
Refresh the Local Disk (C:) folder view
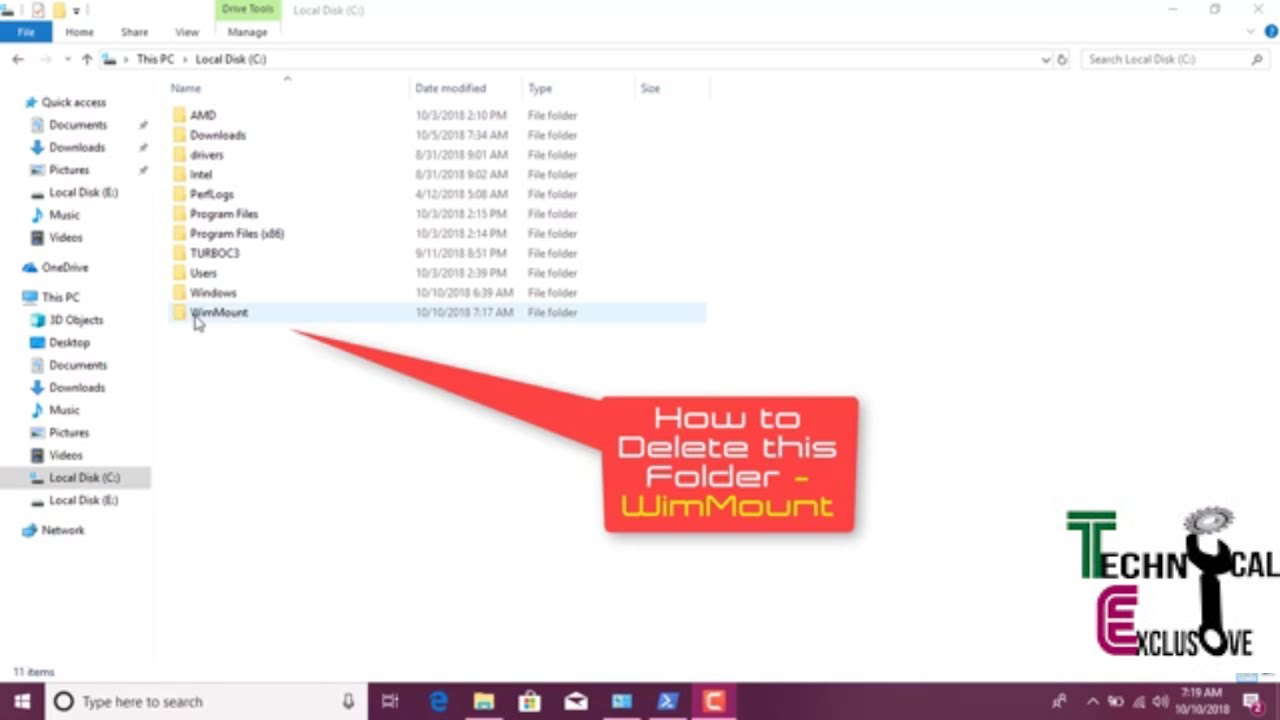(1062, 59)
